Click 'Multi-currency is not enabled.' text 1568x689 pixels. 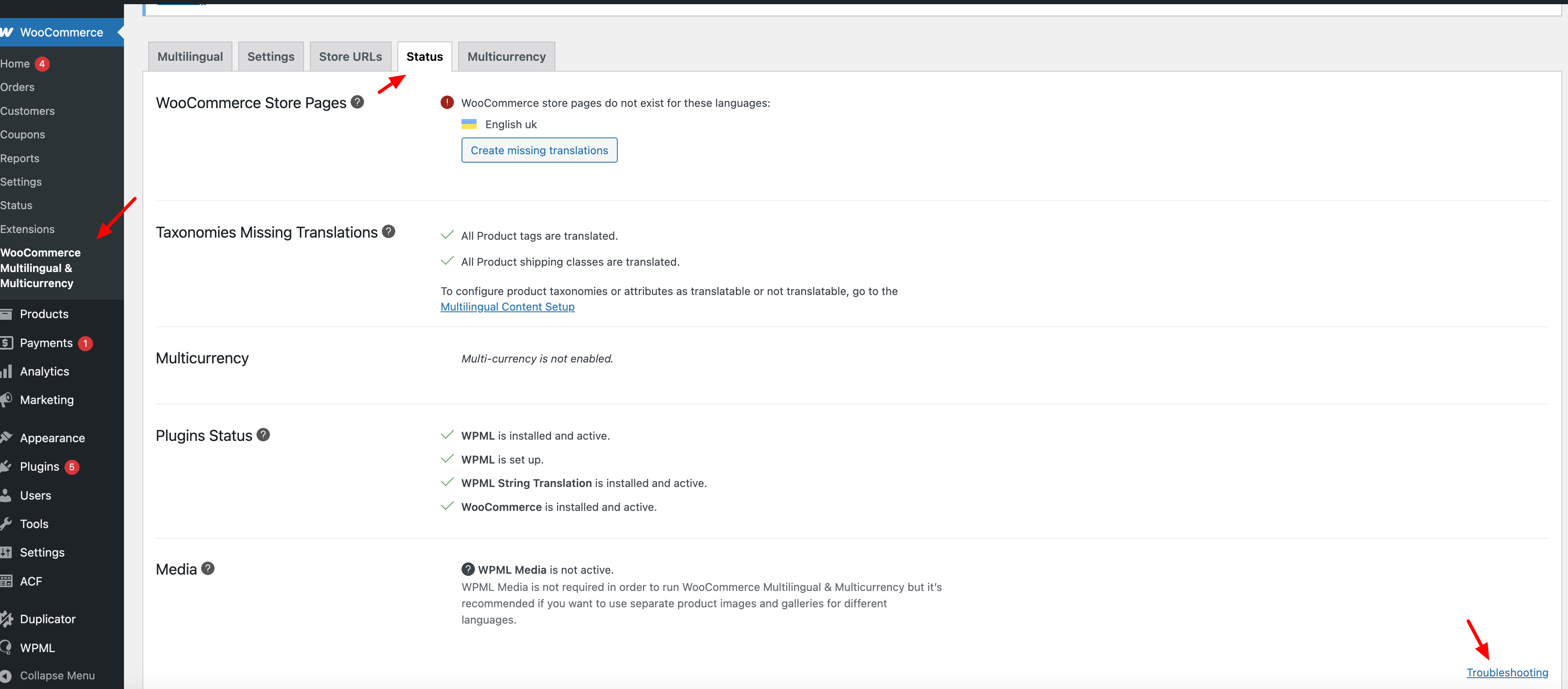(537, 359)
